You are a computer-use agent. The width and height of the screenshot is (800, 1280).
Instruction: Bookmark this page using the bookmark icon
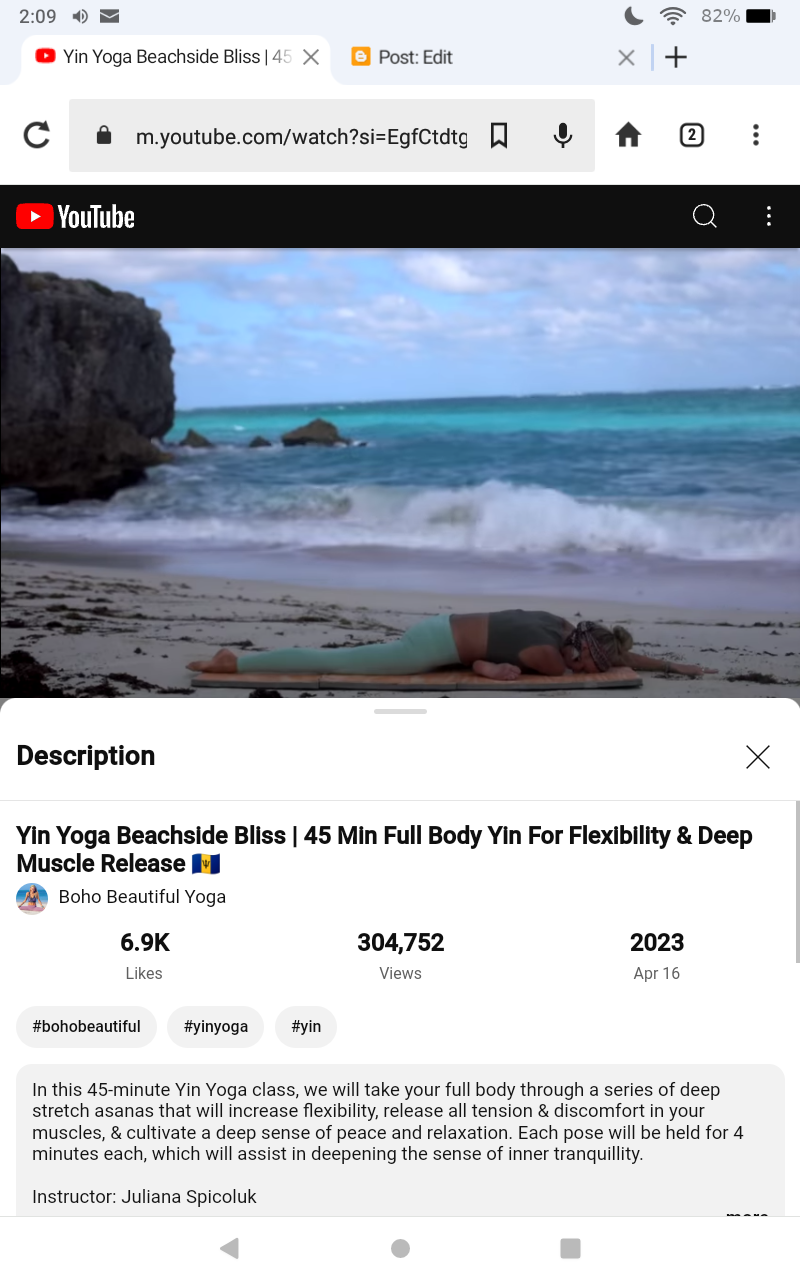[499, 135]
